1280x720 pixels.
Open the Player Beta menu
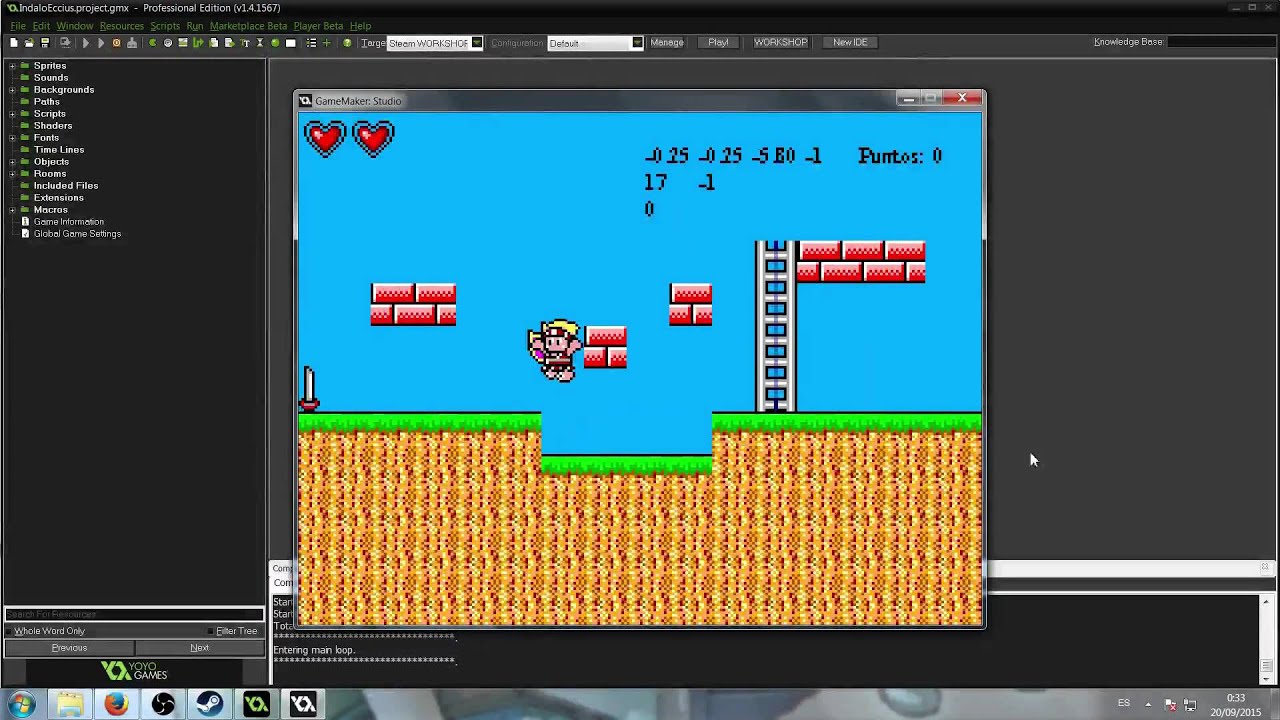point(318,26)
